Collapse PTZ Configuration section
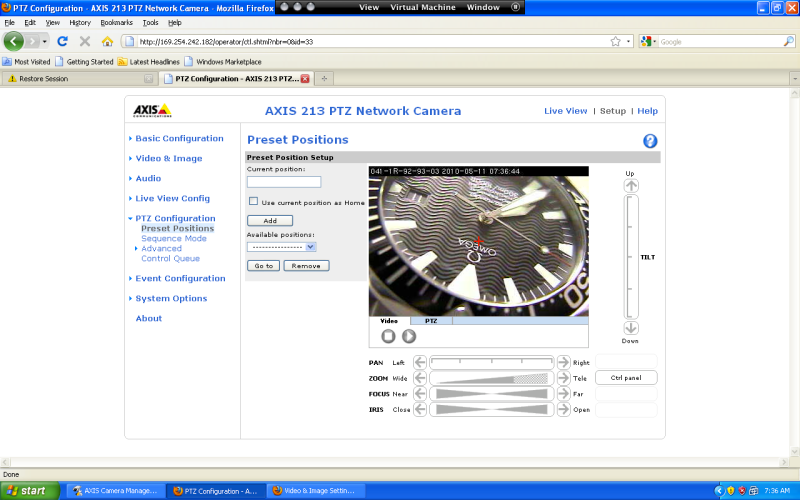Screen dimensions: 800x500 [x=175, y=218]
